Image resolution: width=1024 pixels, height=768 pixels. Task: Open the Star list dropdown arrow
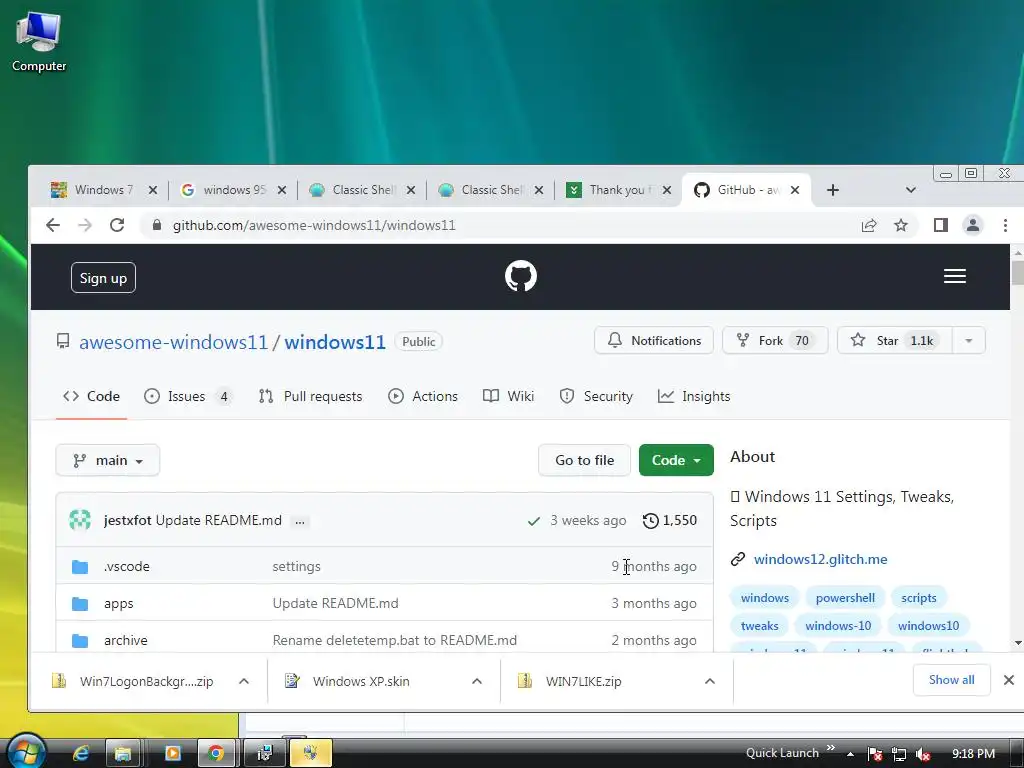(968, 341)
